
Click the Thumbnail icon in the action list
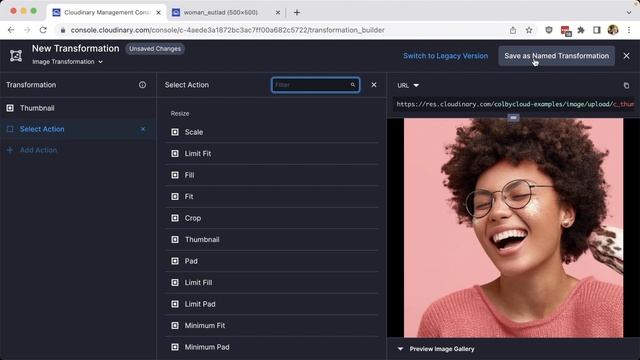pos(175,240)
